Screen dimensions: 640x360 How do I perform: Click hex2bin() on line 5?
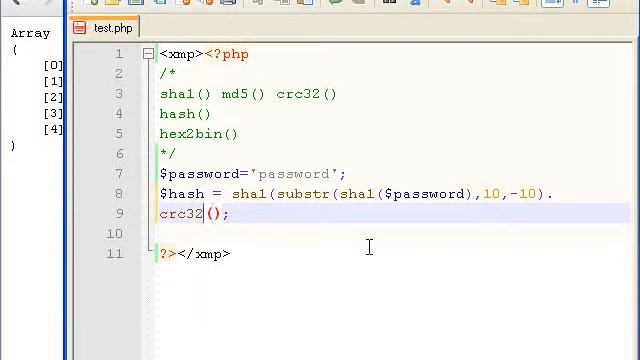point(199,134)
